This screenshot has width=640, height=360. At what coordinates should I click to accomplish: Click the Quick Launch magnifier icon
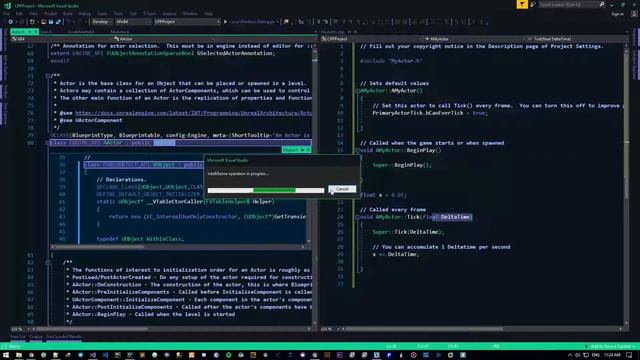click(602, 4)
